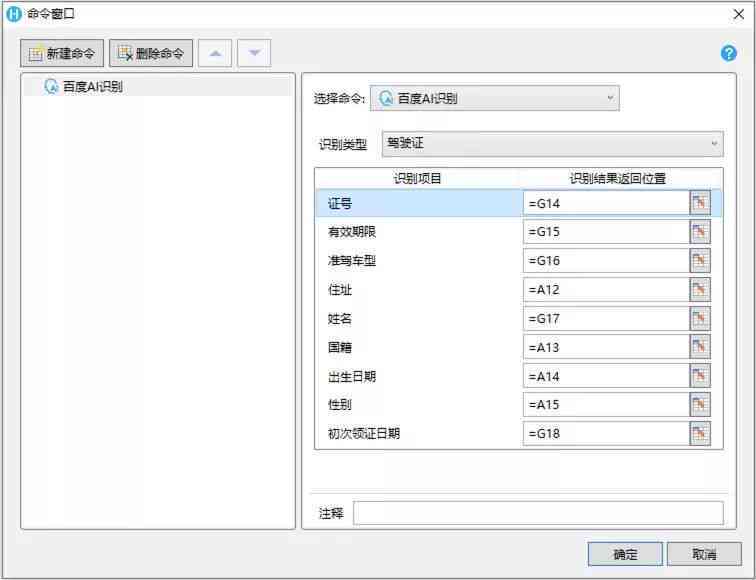This screenshot has width=756, height=580.
Task: Click the 删除命令 button
Action: (151, 53)
